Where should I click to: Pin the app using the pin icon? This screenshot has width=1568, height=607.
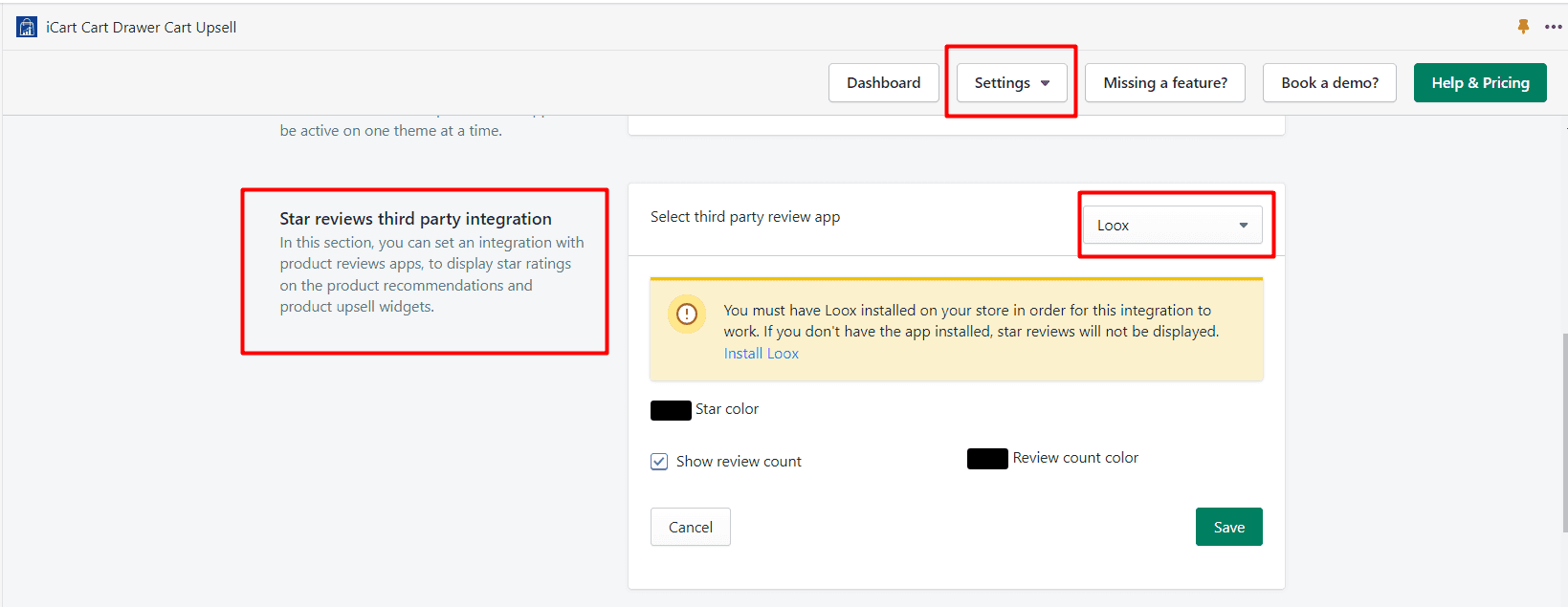point(1523,27)
